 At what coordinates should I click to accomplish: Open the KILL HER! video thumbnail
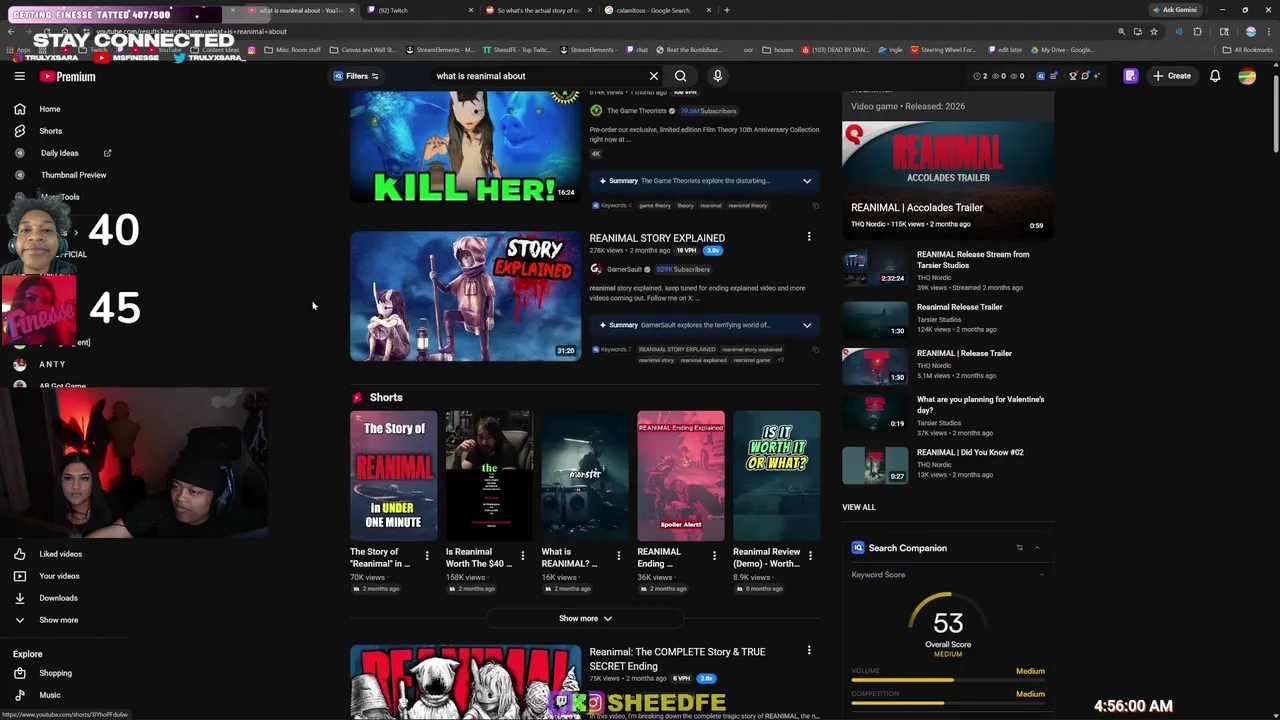[x=465, y=147]
